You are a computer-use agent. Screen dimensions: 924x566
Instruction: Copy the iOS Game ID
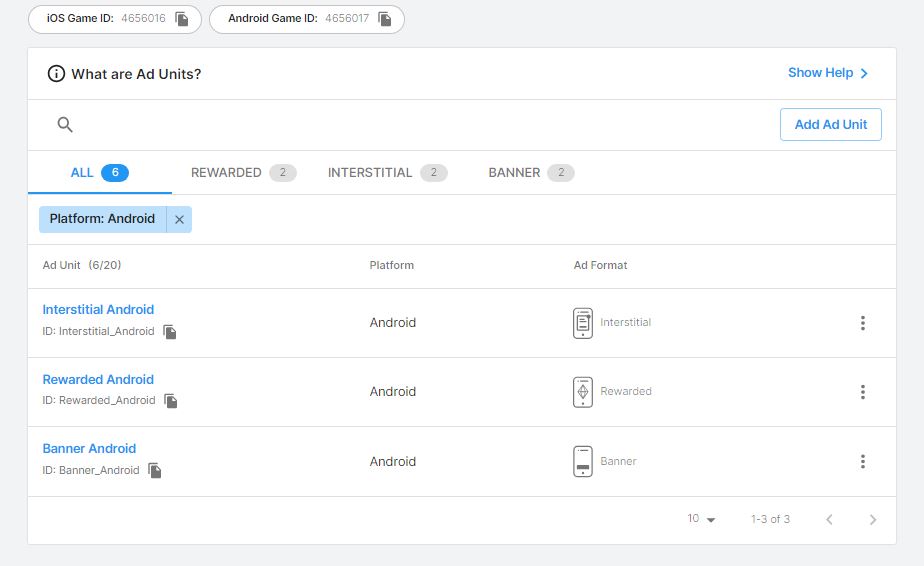click(x=182, y=19)
